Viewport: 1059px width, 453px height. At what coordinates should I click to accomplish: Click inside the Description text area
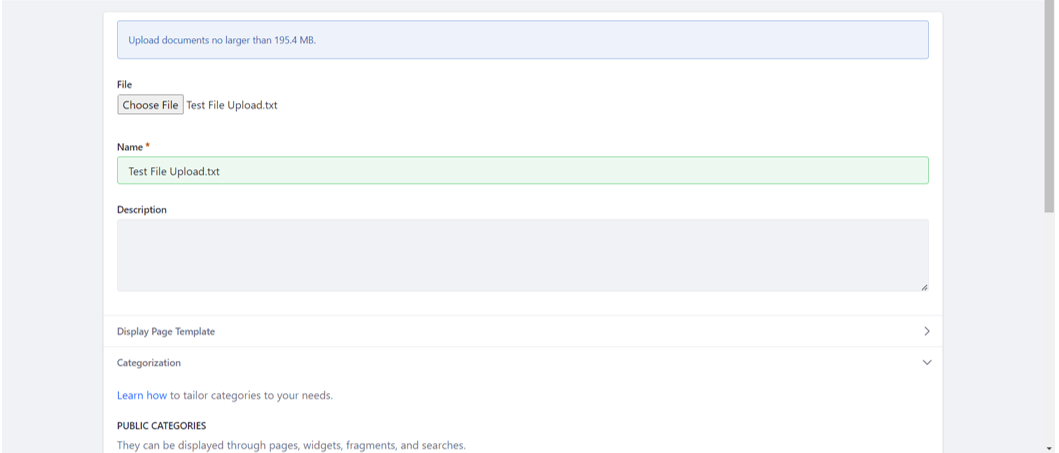click(523, 255)
